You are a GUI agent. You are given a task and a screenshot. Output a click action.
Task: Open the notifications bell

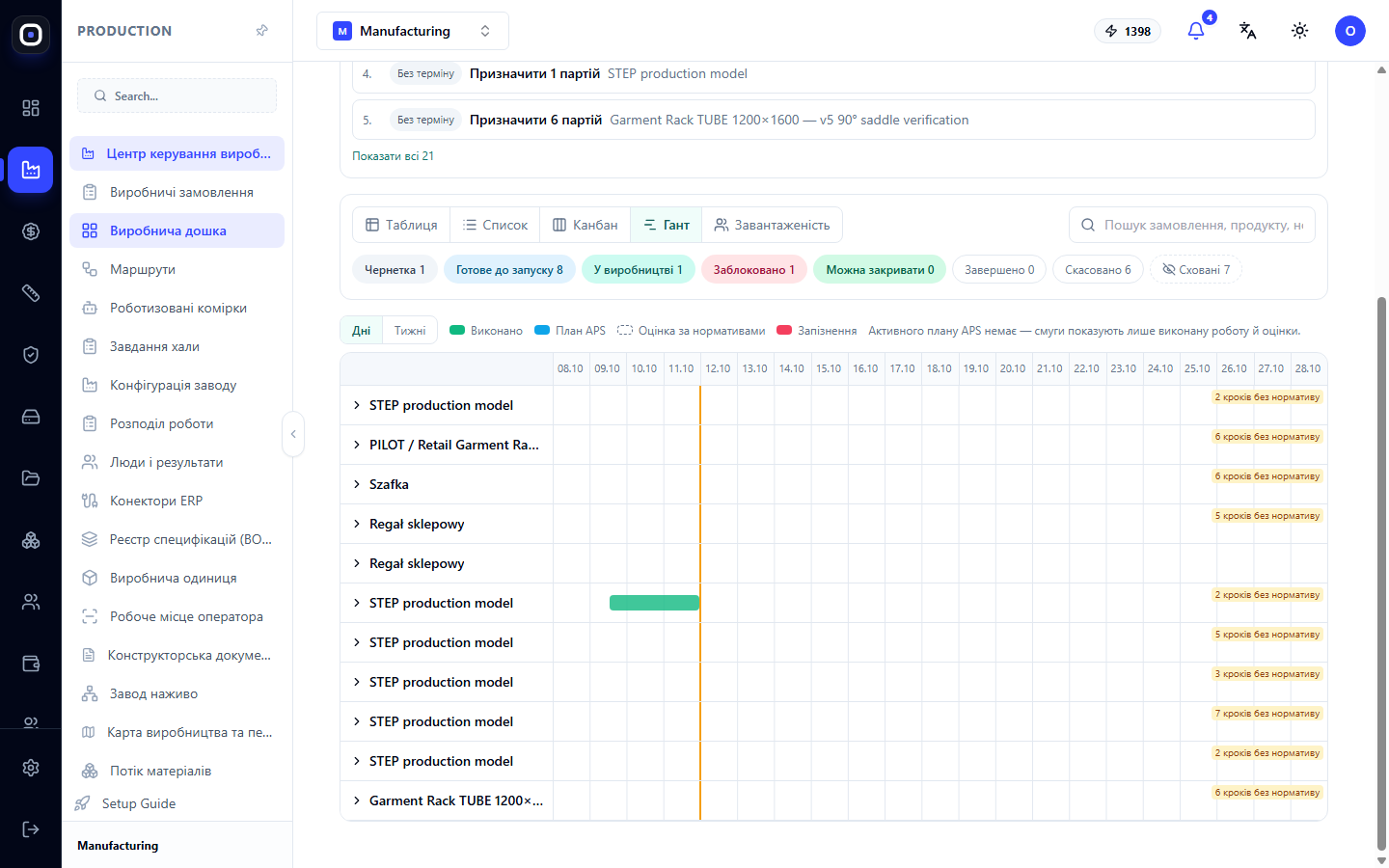(x=1196, y=31)
